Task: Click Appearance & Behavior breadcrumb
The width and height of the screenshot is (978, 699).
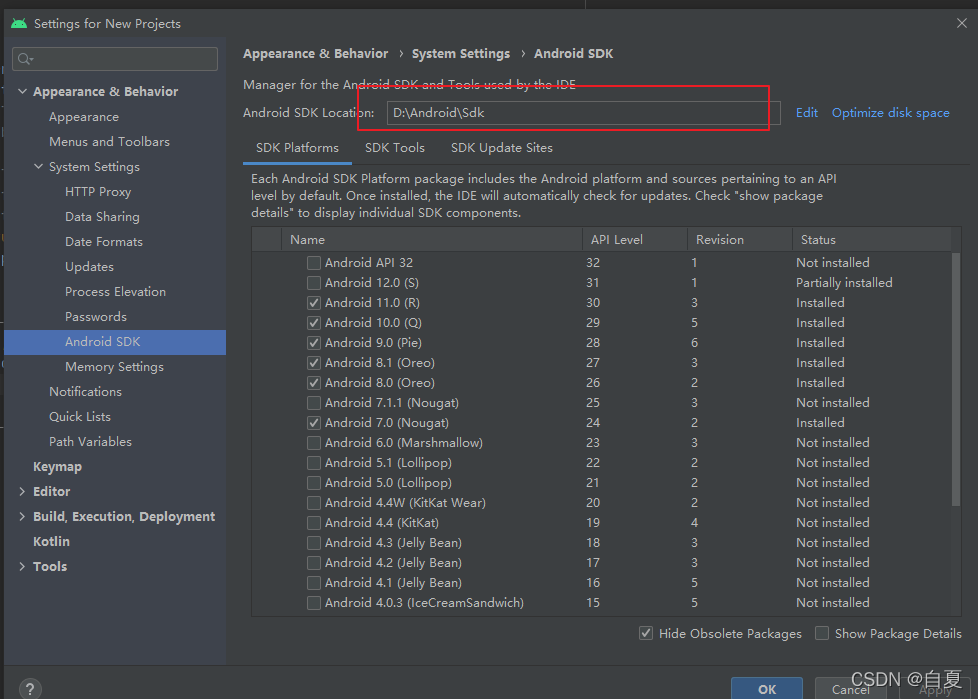Action: [x=316, y=54]
